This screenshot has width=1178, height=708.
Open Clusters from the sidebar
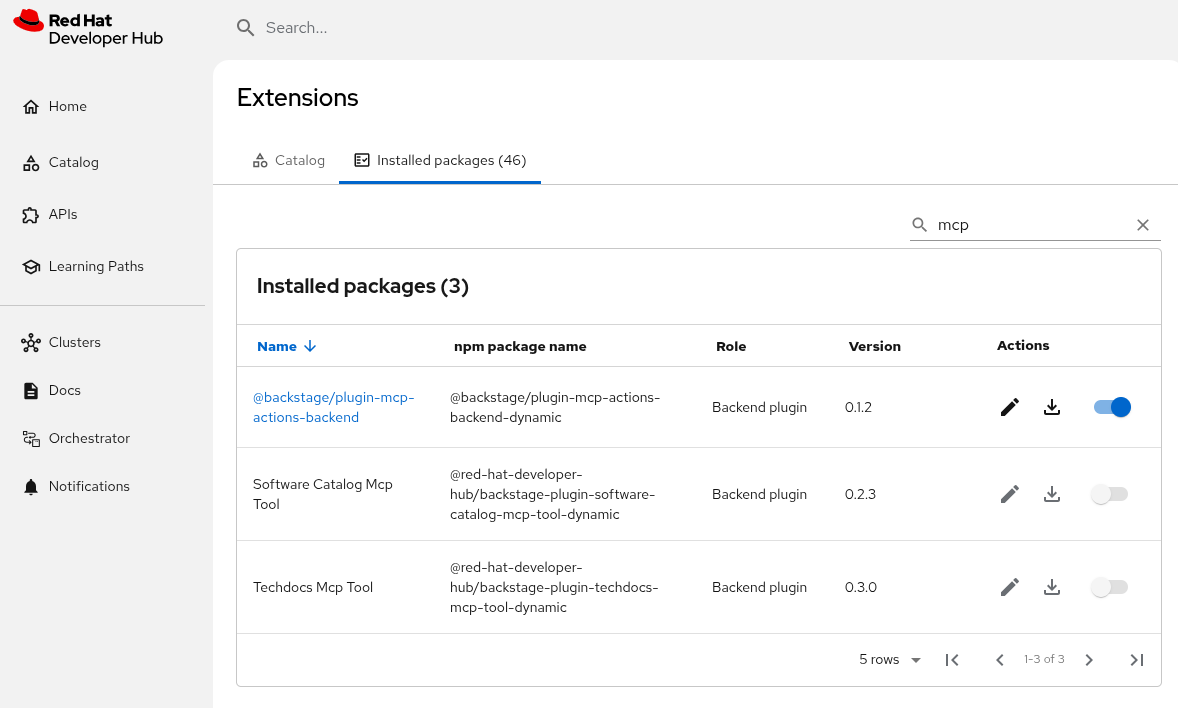point(75,342)
